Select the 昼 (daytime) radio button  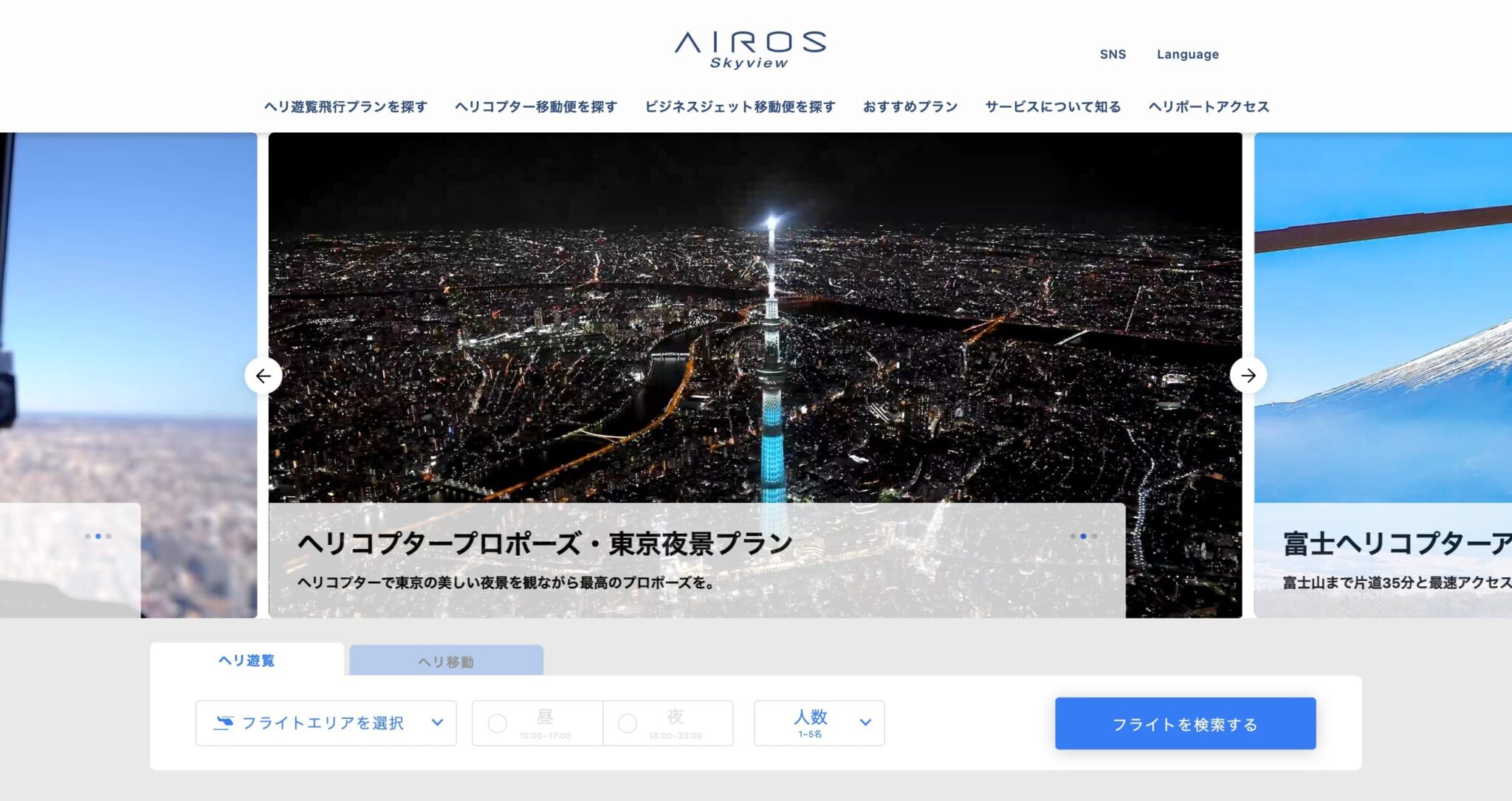click(499, 723)
